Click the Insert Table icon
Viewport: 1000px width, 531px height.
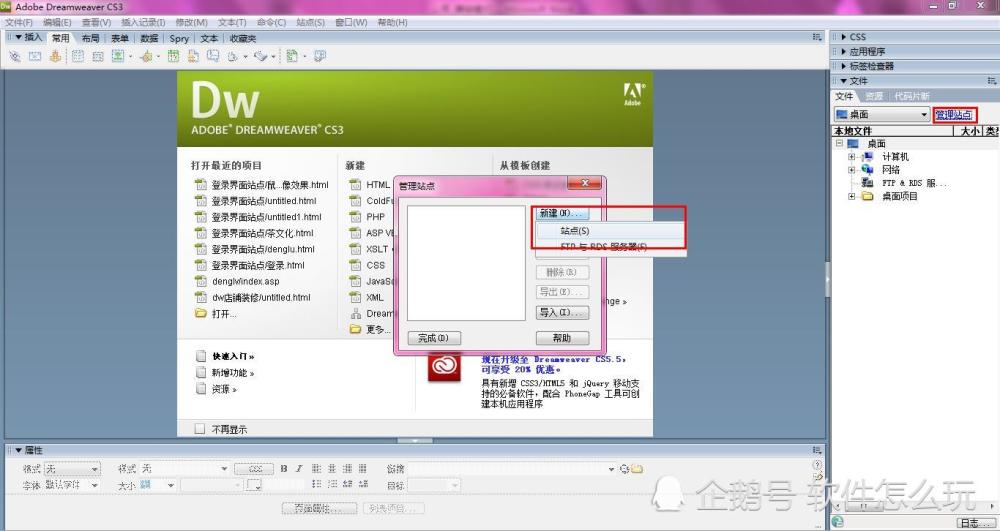78,57
